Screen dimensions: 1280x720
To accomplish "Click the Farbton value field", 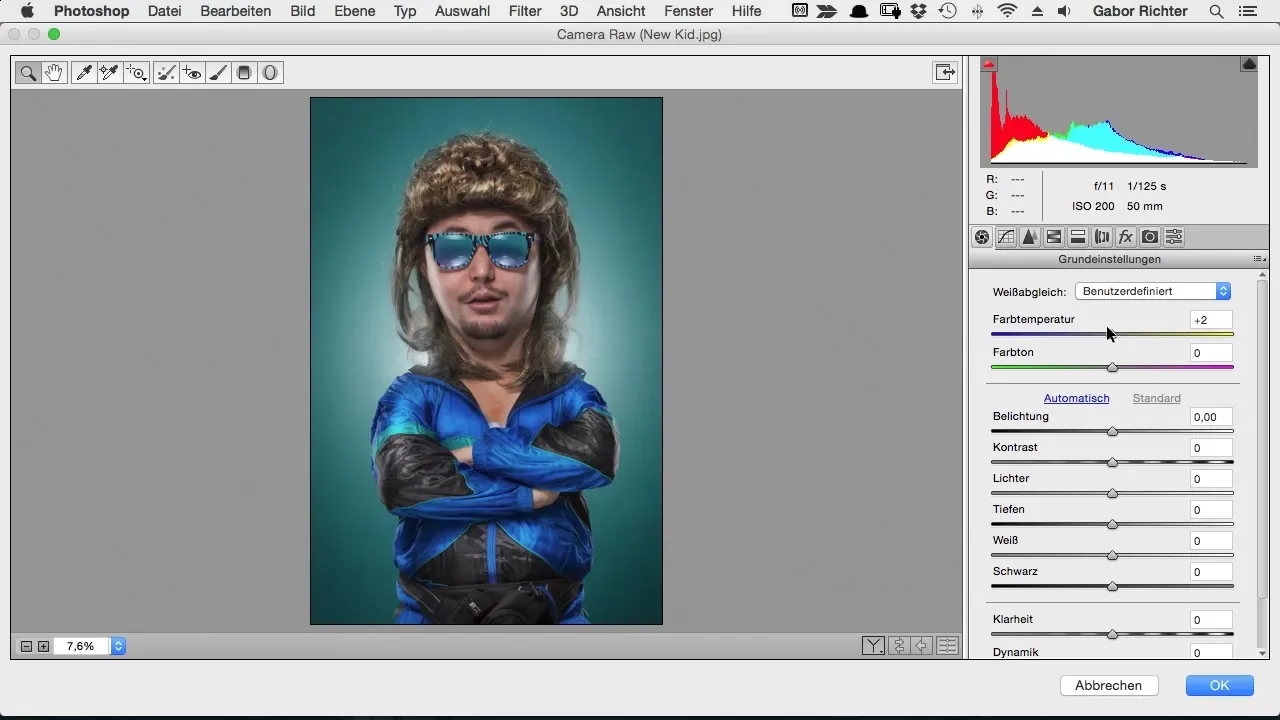I will (1211, 353).
